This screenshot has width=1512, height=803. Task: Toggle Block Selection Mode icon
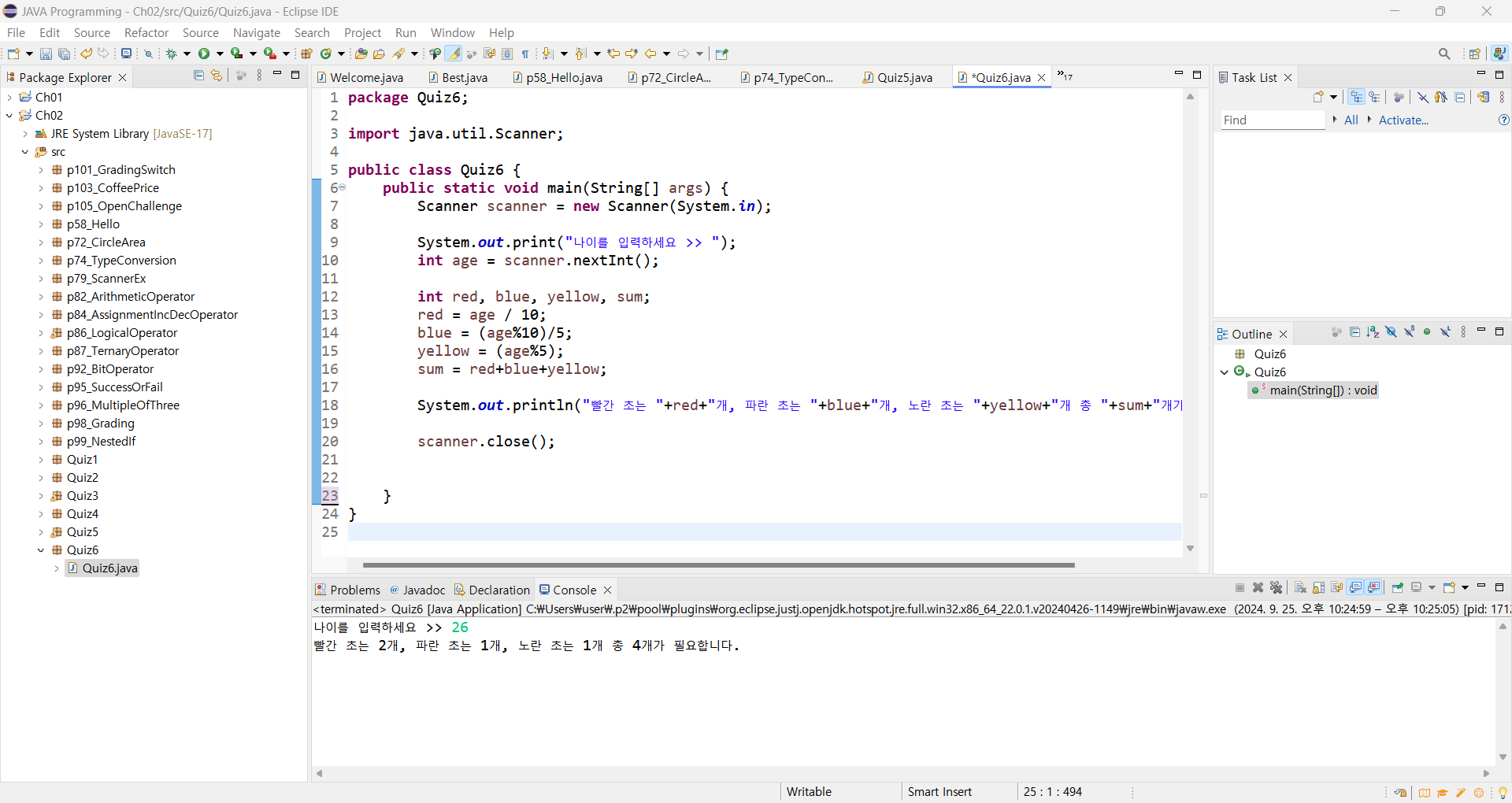click(x=507, y=54)
